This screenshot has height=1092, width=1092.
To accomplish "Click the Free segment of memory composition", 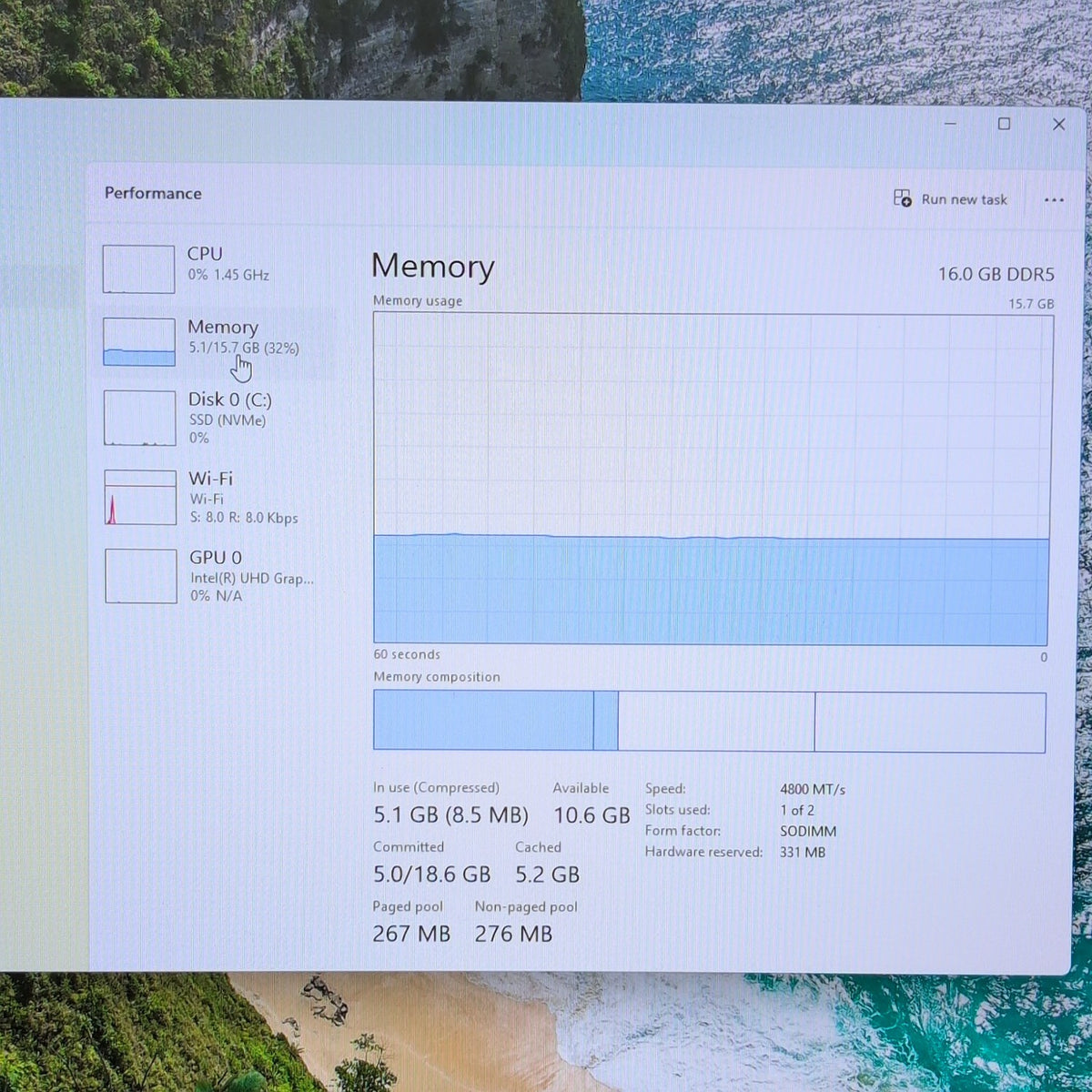I will (930, 722).
